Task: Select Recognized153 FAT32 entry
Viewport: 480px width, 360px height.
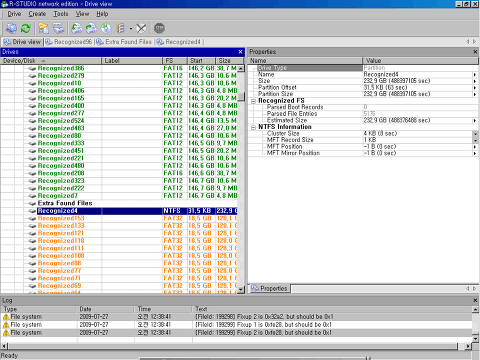Action: [61, 218]
